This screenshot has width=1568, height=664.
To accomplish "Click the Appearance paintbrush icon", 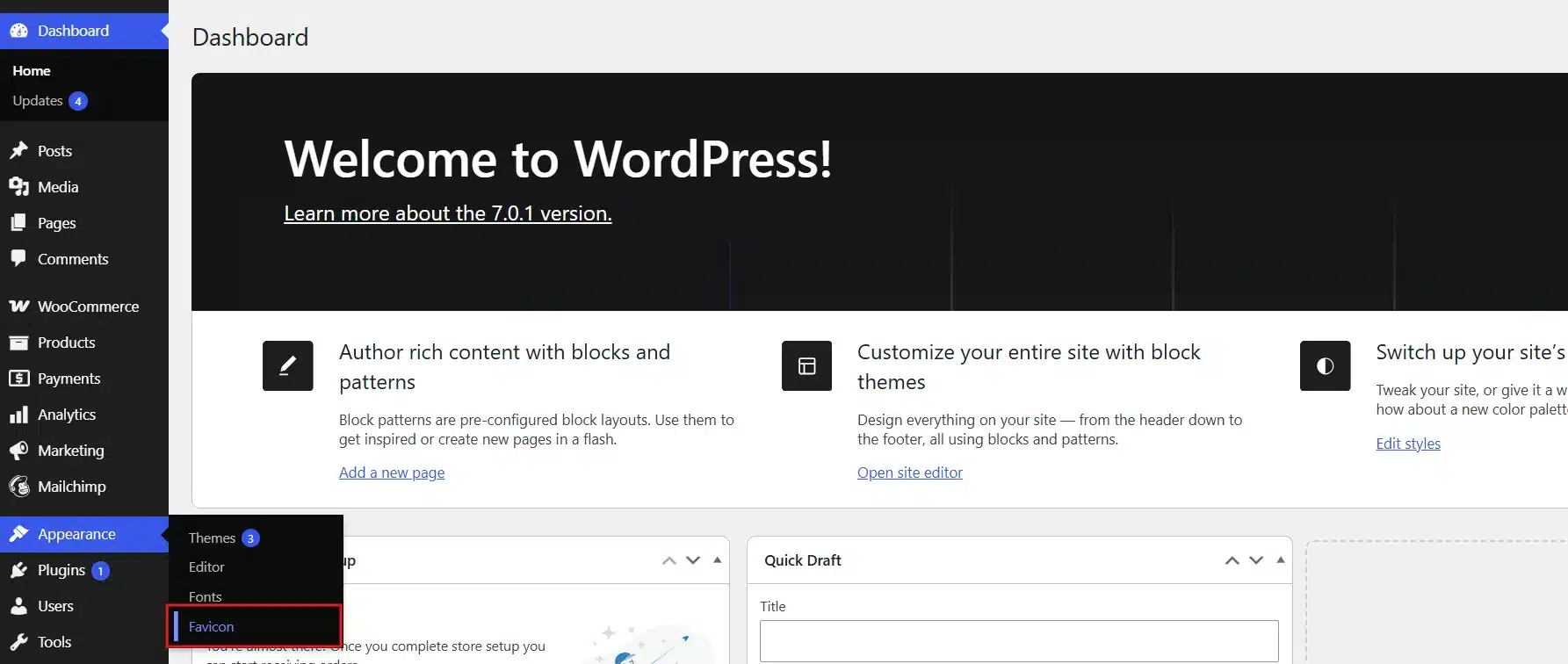I will click(18, 534).
